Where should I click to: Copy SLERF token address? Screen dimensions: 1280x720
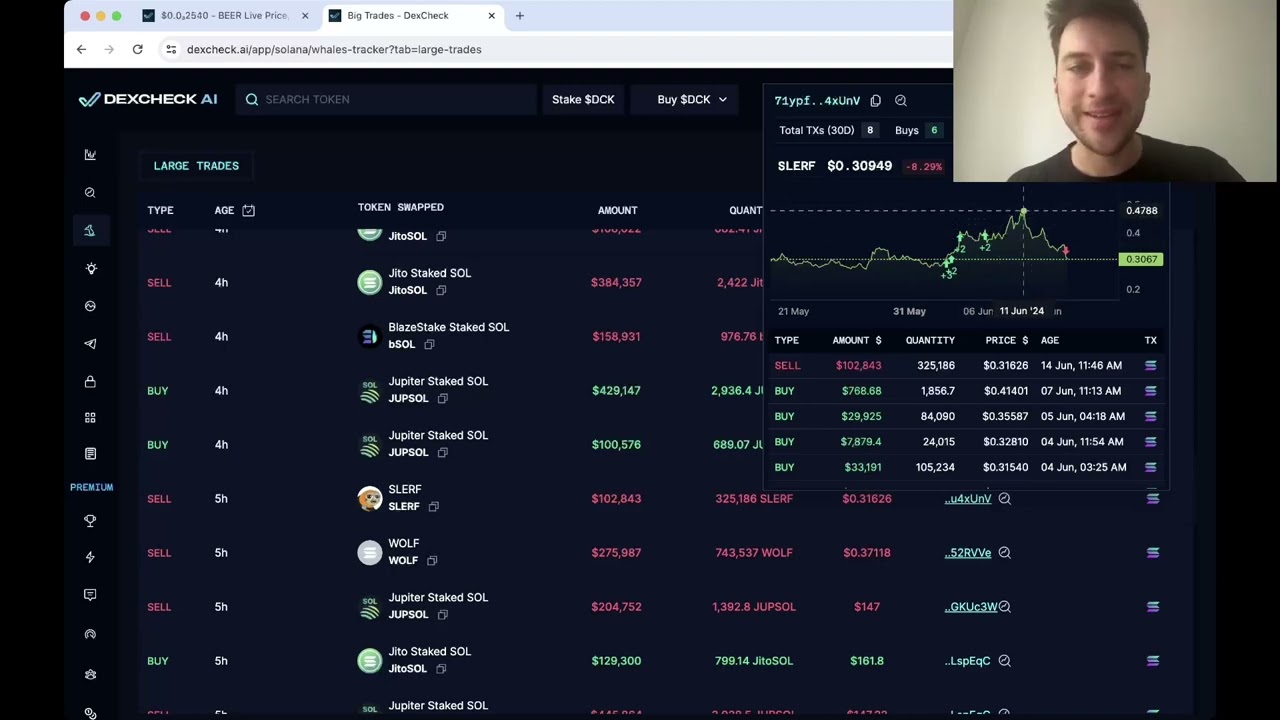pyautogui.click(x=433, y=506)
